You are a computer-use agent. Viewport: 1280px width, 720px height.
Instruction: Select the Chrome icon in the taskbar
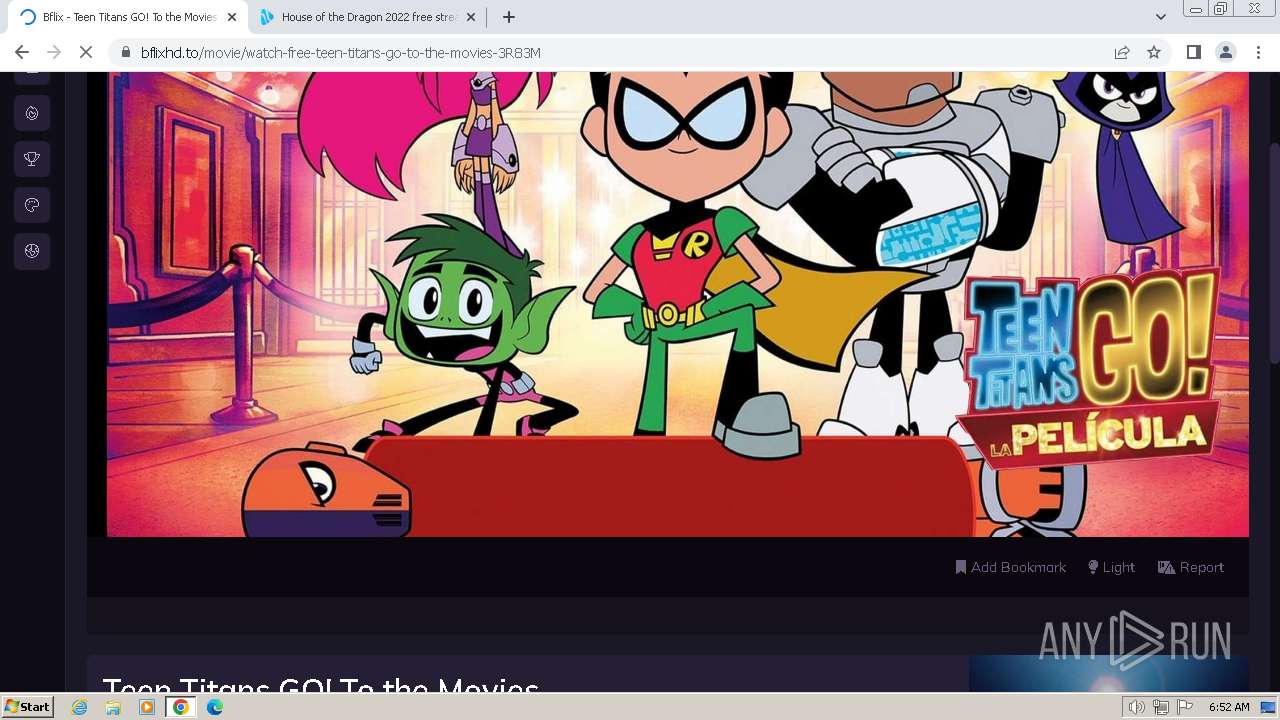click(181, 707)
